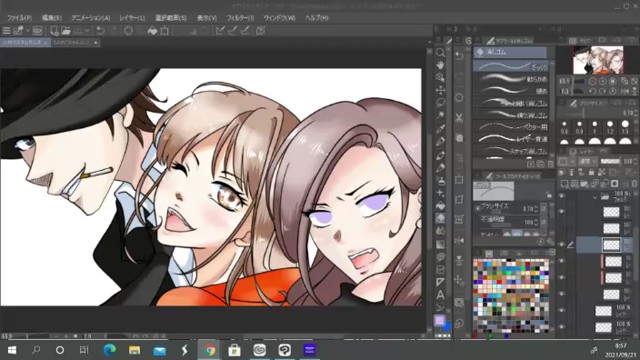Image resolution: width=640 pixels, height=360 pixels.
Task: Click the Undo arrow in the top command bar
Action: pyautogui.click(x=100, y=31)
